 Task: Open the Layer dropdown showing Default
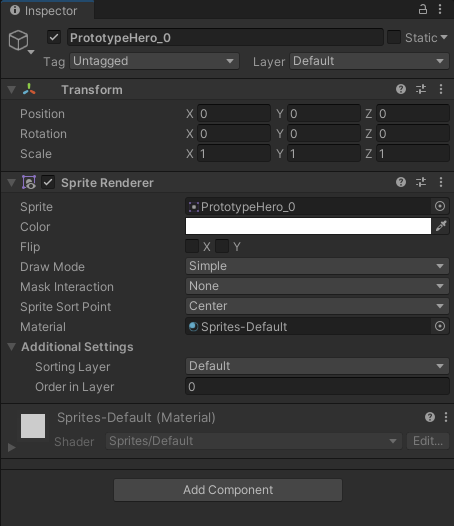[369, 61]
